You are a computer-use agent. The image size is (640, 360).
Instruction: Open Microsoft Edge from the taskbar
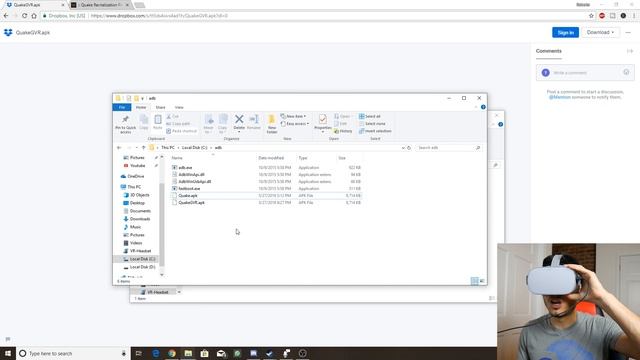[156, 353]
